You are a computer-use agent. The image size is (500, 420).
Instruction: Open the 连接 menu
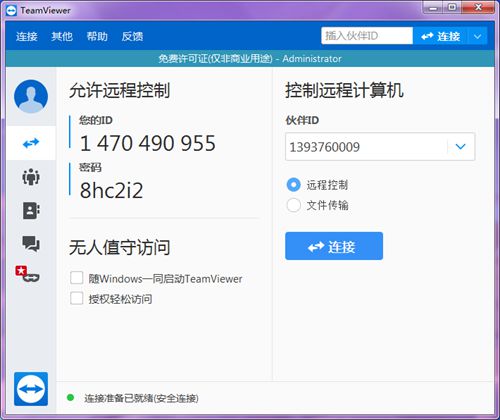(27, 36)
